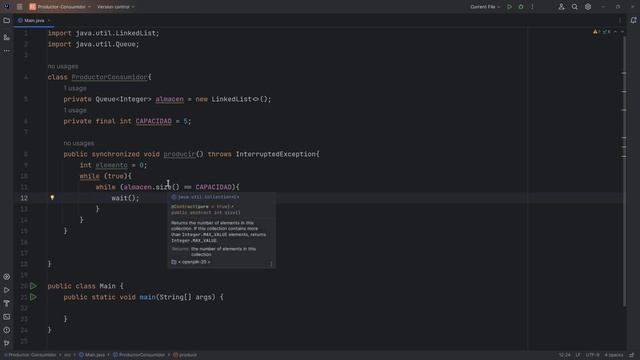Click the 'no usages' hint above producir method
The height and width of the screenshot is (360, 640).
click(x=79, y=143)
